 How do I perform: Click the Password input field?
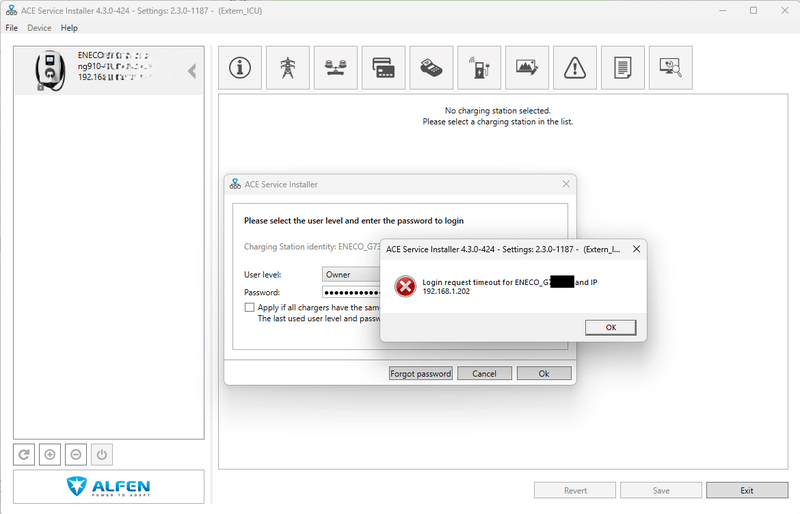[x=351, y=292]
